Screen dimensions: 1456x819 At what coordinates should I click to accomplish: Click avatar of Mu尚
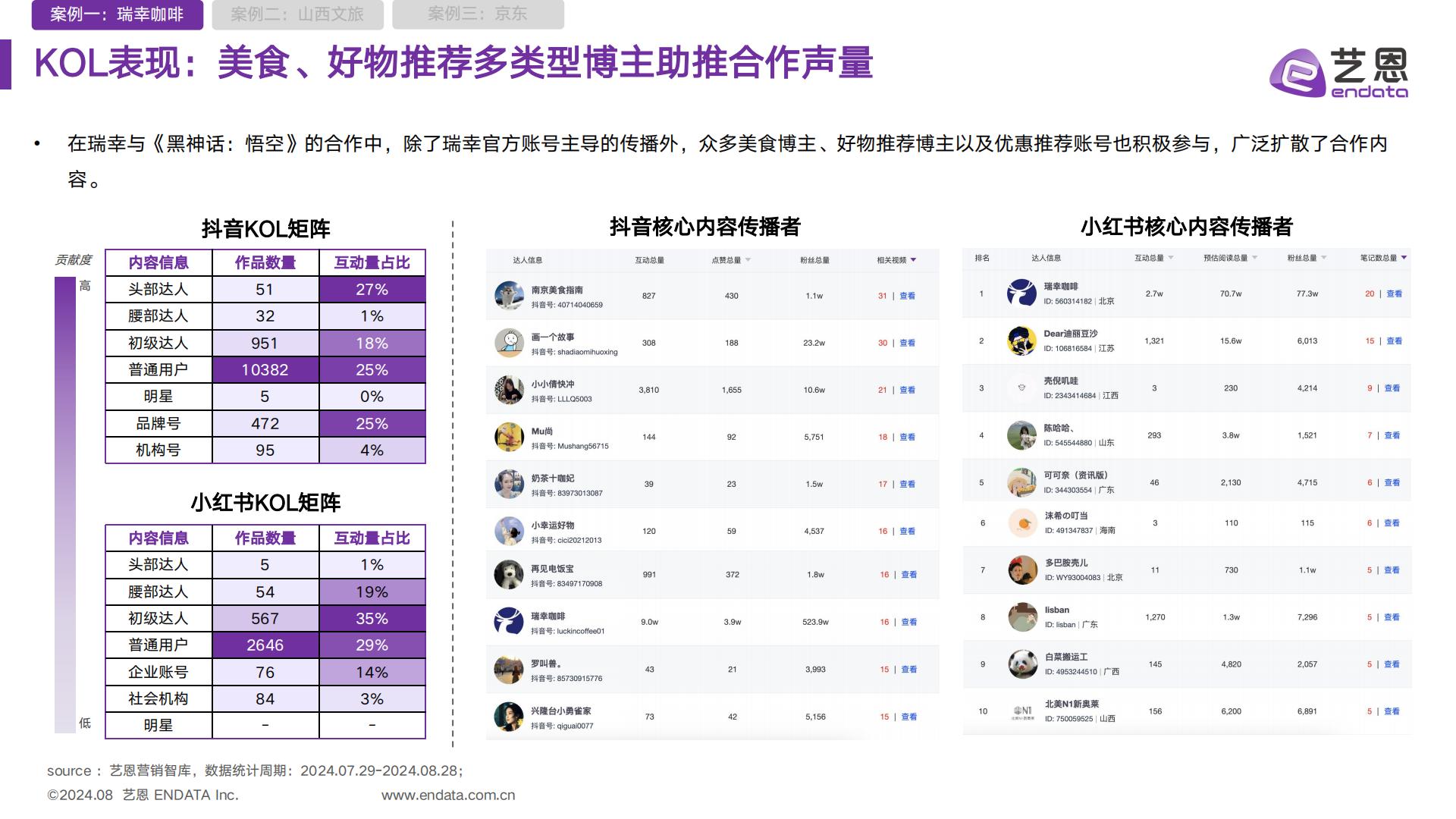tap(509, 437)
